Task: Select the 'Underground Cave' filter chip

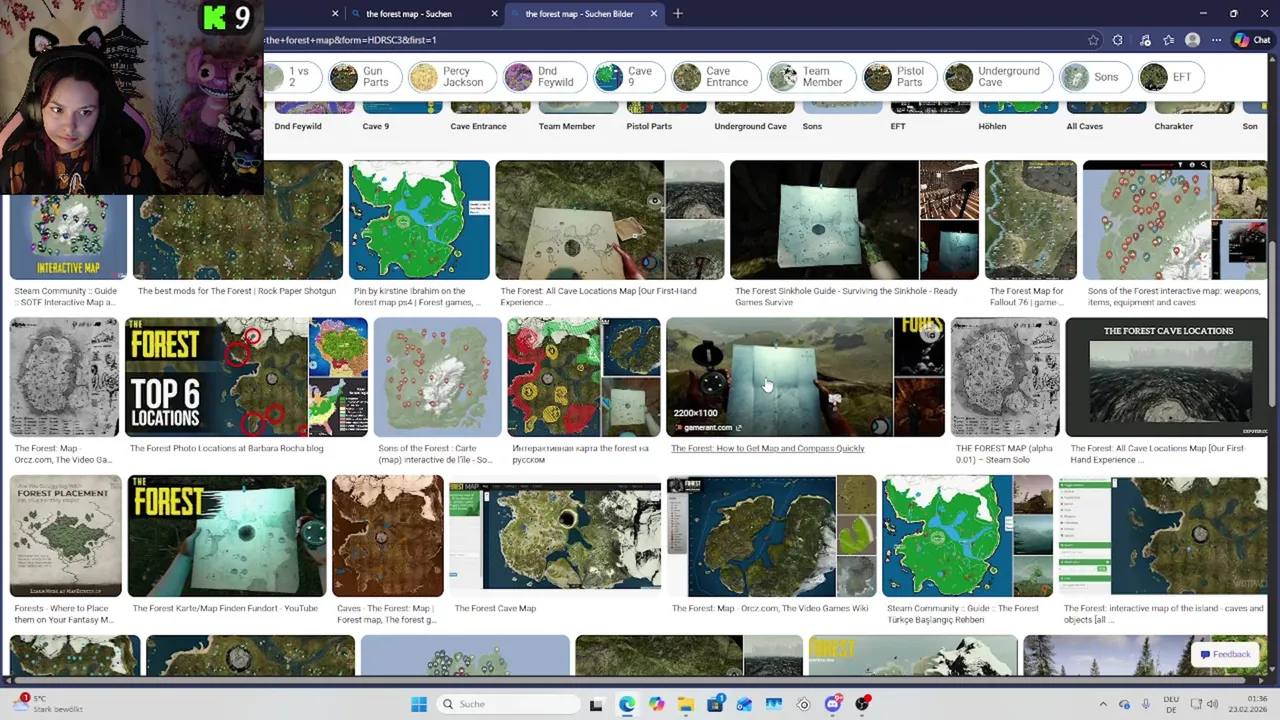Action: [x=997, y=77]
